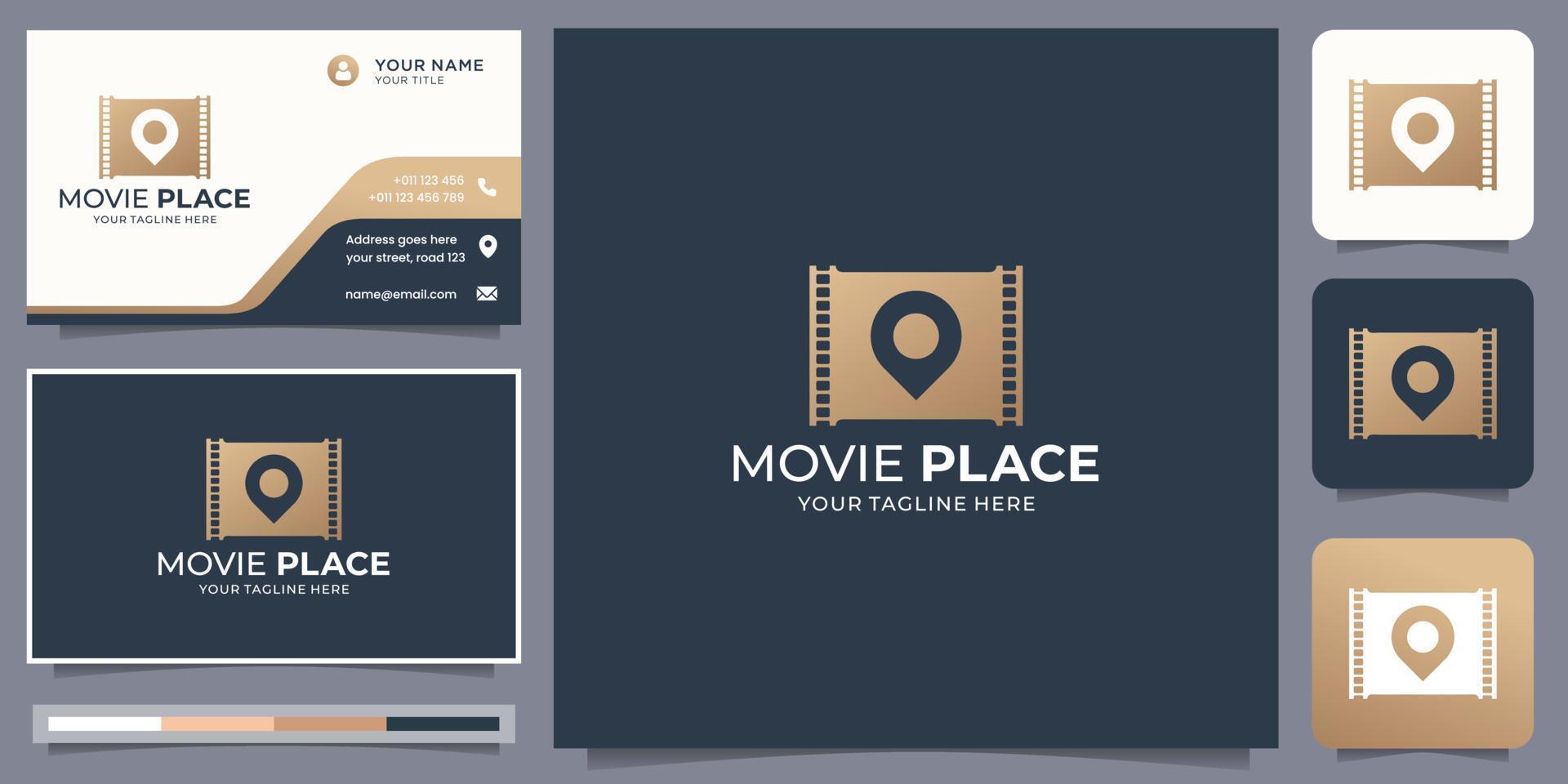The width and height of the screenshot is (1568, 784).
Task: Click the large MOVIE PLACE title in center panel
Action: point(915,463)
